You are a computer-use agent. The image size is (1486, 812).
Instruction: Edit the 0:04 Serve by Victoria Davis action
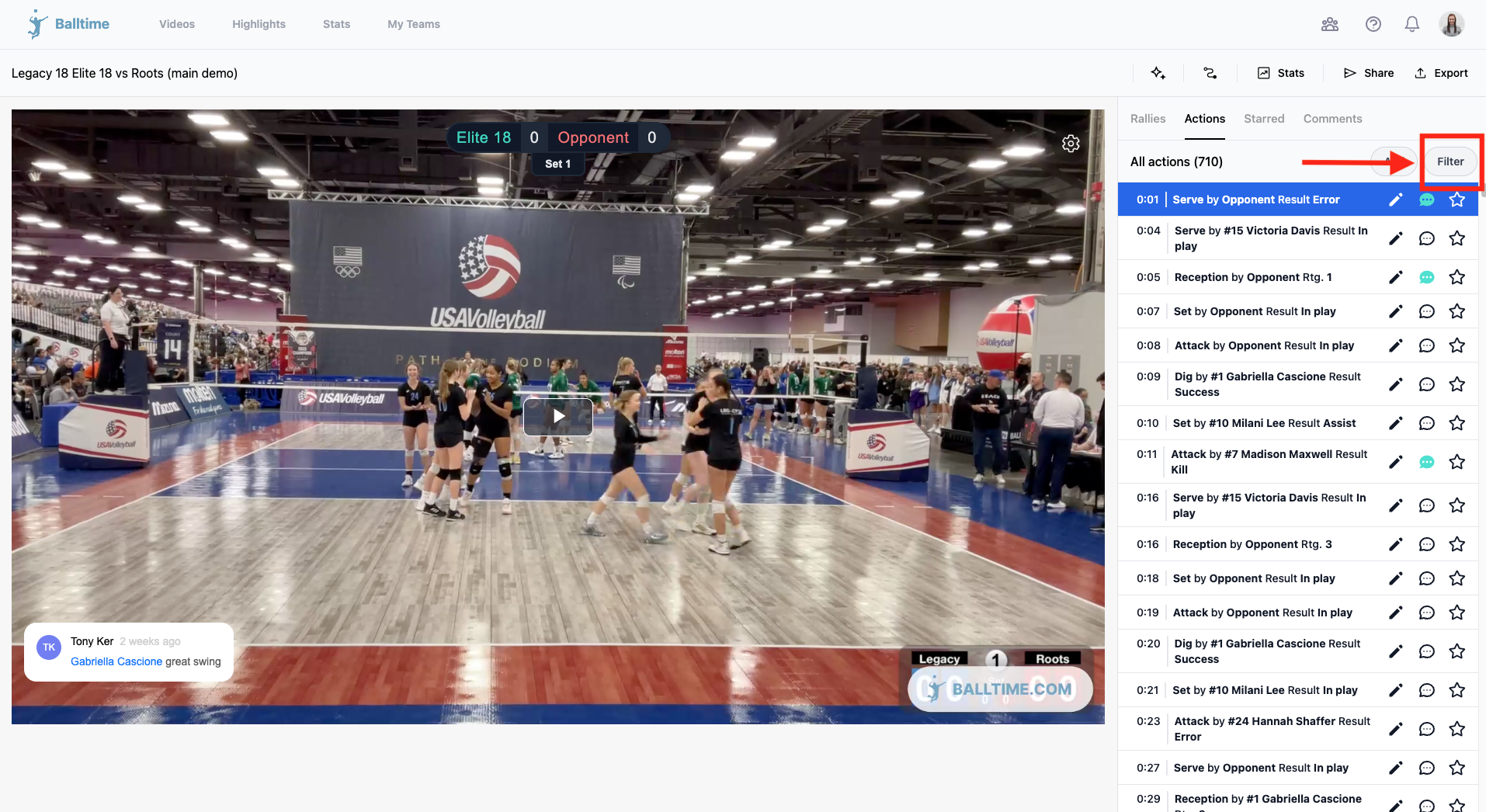[1395, 238]
